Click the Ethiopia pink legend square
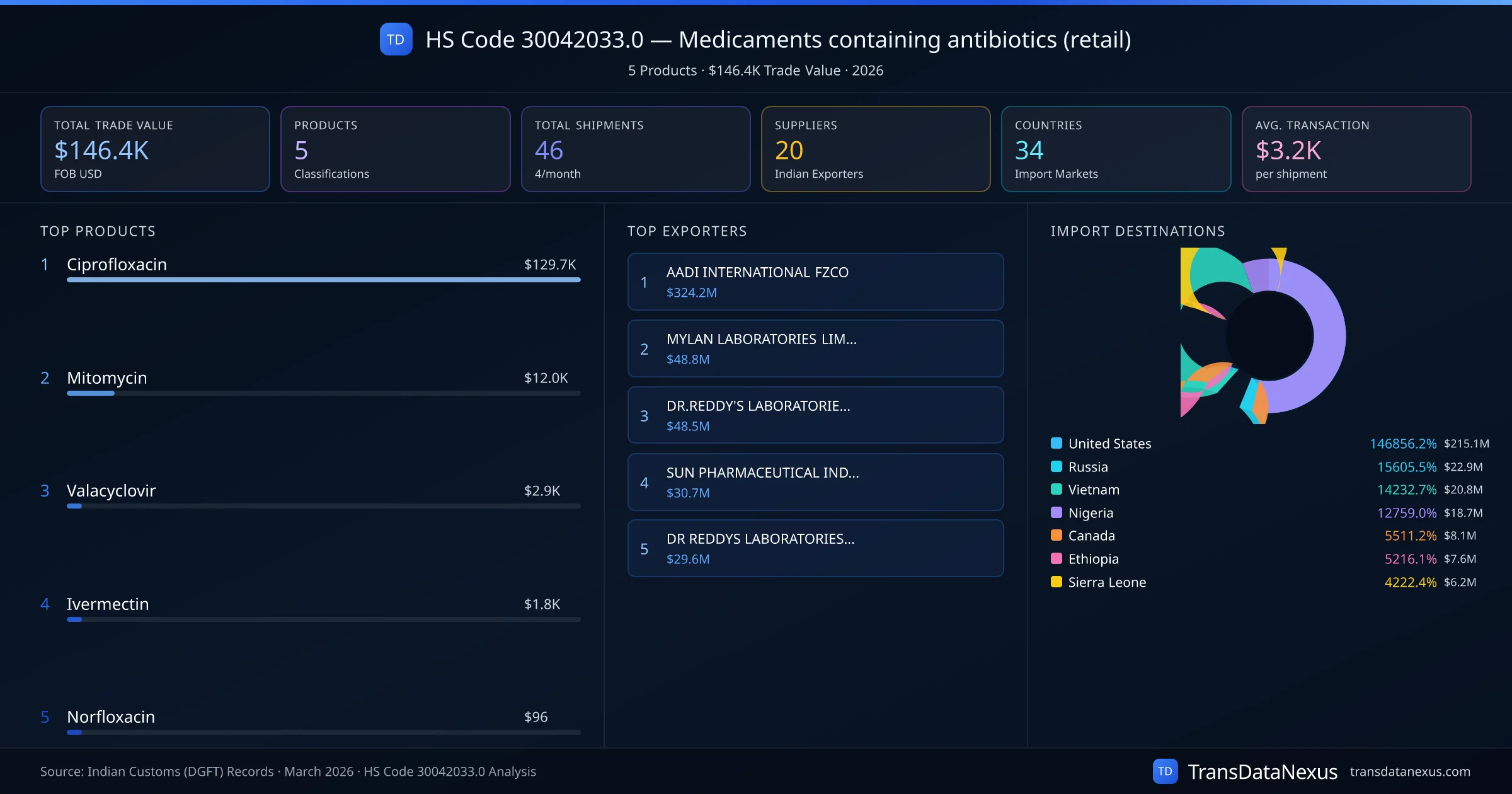Screen dimensions: 1512x794 1057,558
